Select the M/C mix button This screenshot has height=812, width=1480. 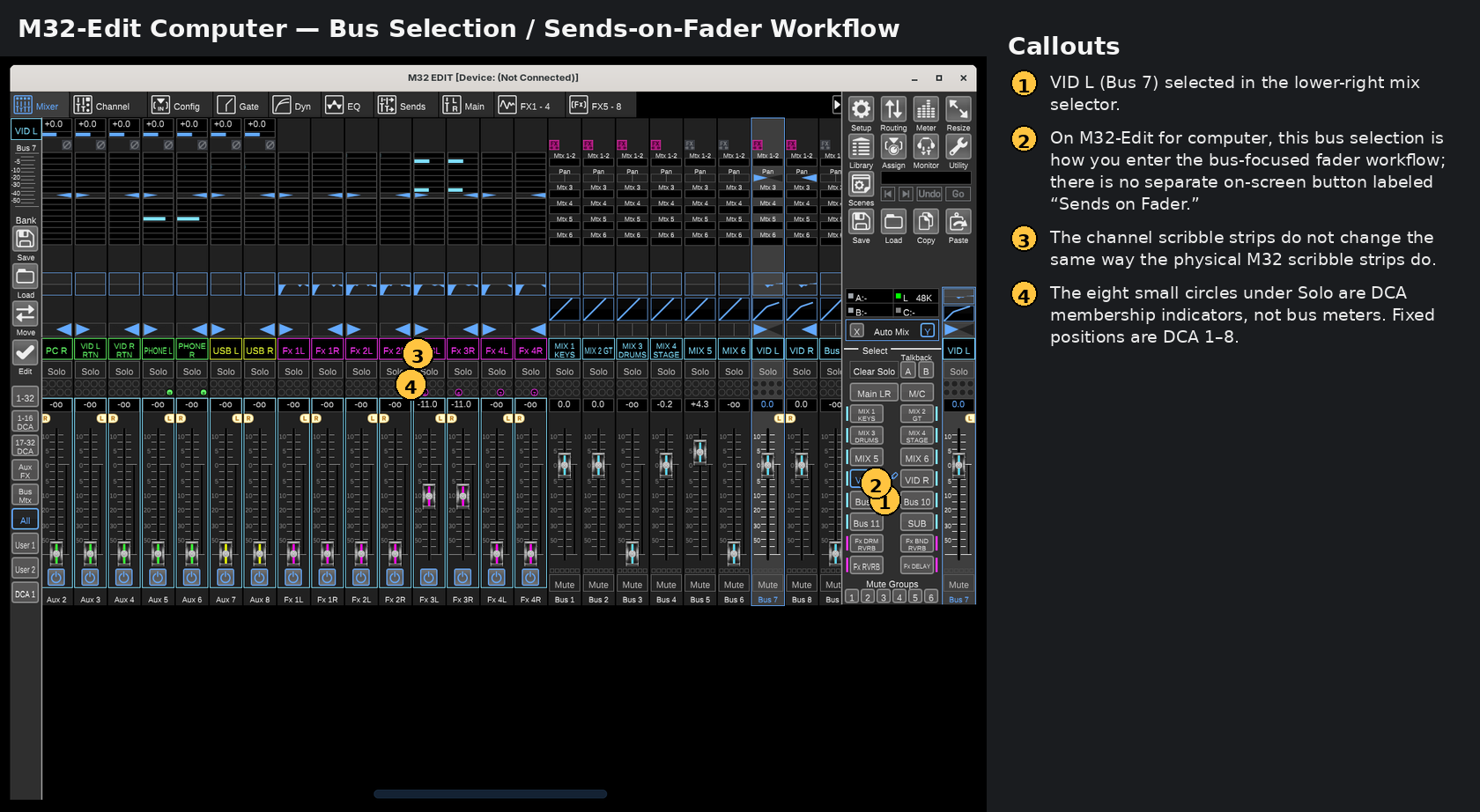click(x=917, y=393)
